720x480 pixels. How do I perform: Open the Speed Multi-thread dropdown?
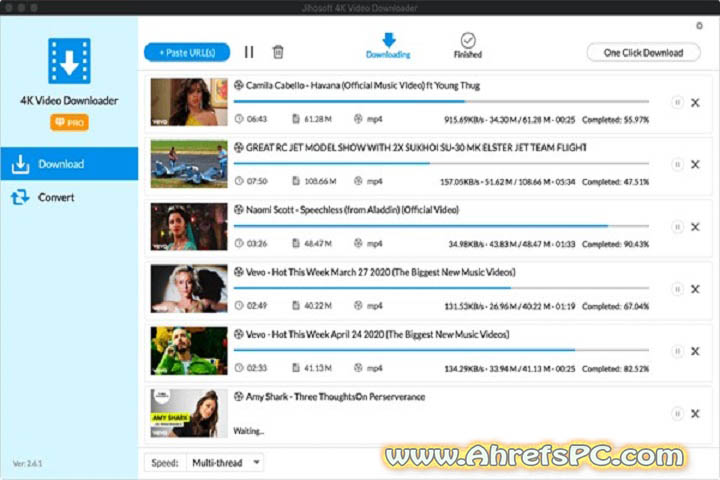click(225, 463)
